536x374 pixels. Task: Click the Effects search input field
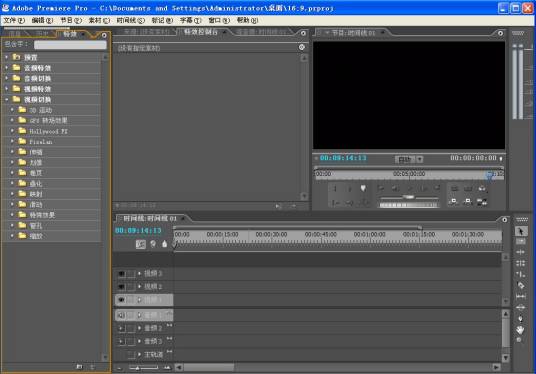click(70, 45)
